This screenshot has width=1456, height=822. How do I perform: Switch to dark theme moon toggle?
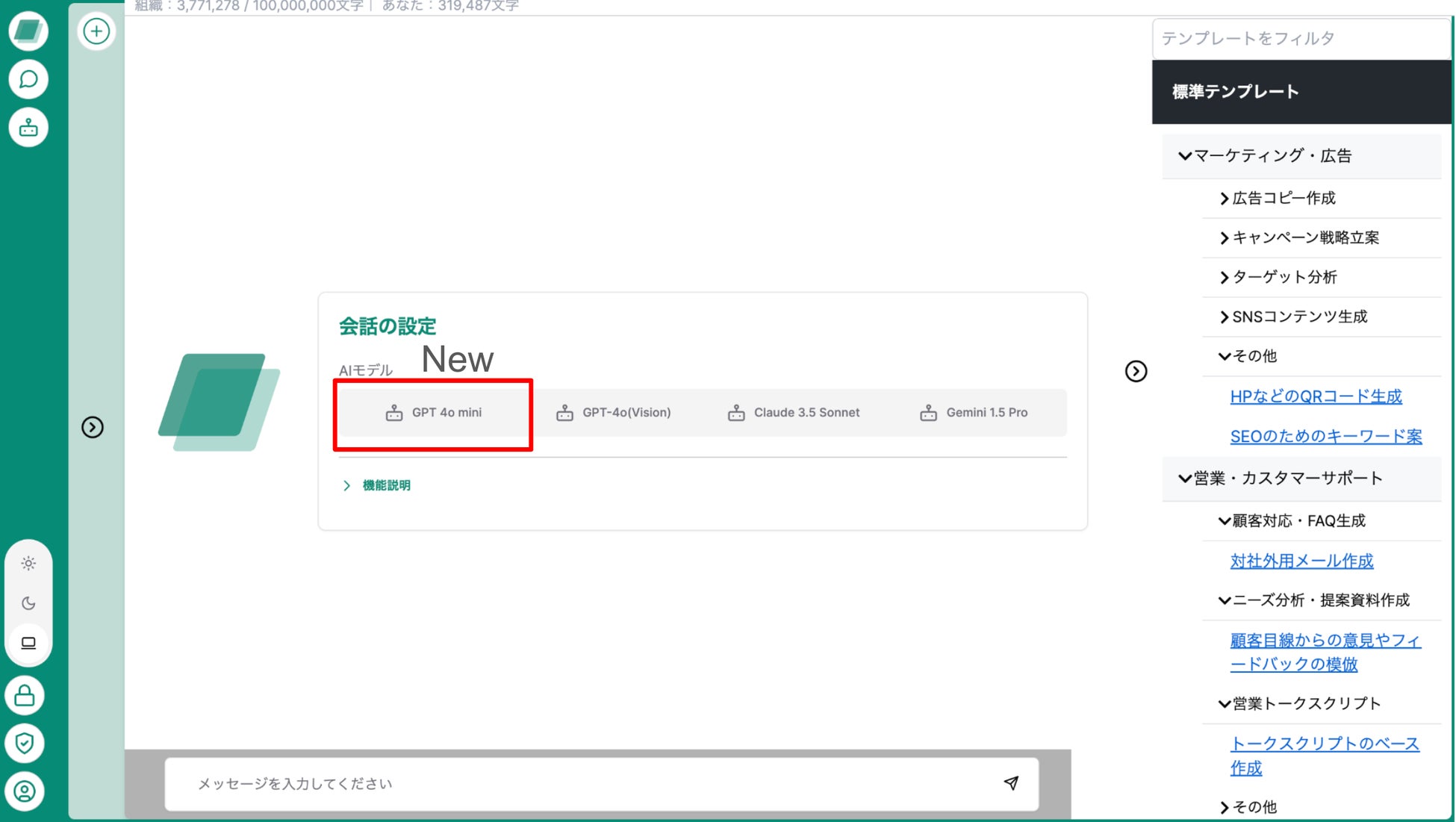point(28,603)
